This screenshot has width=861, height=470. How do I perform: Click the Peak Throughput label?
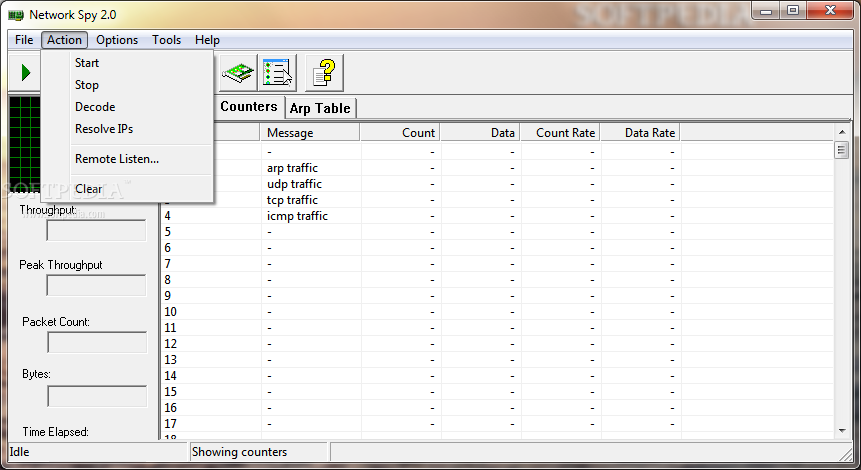click(61, 265)
